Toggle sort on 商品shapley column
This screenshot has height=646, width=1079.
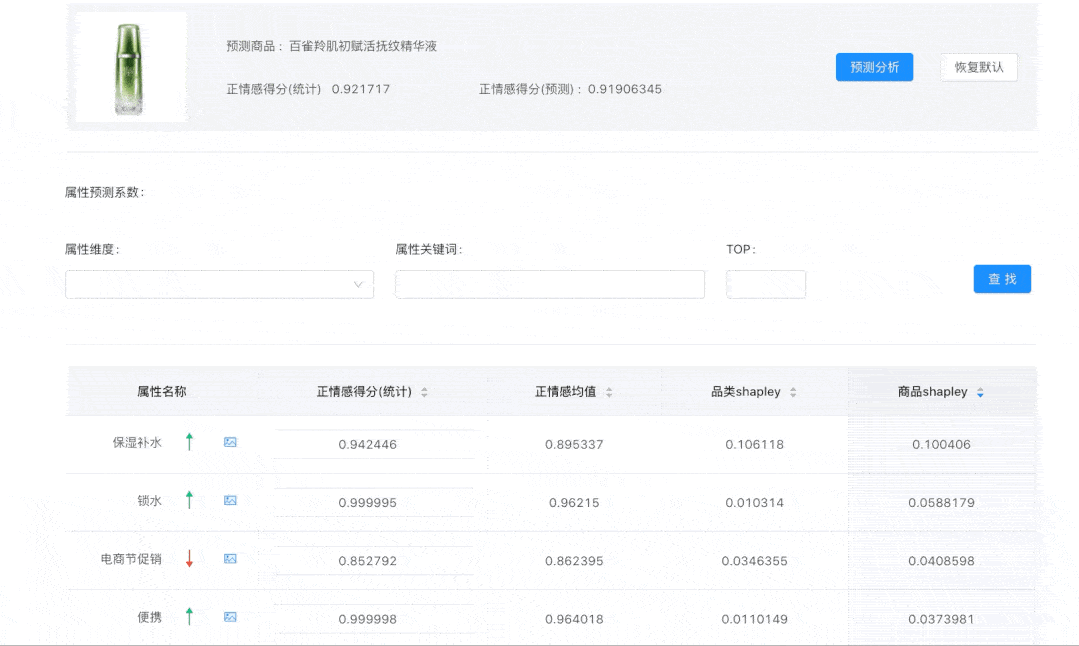[980, 392]
